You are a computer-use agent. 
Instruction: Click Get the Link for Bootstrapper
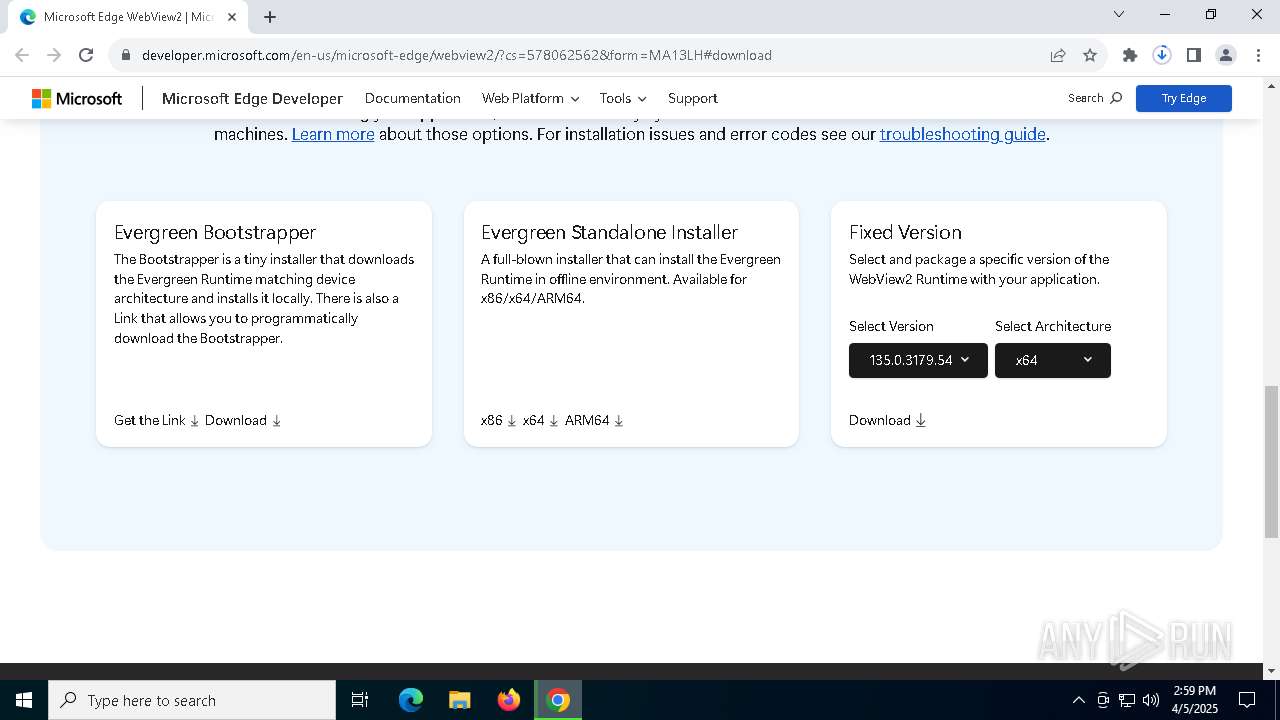[x=157, y=420]
